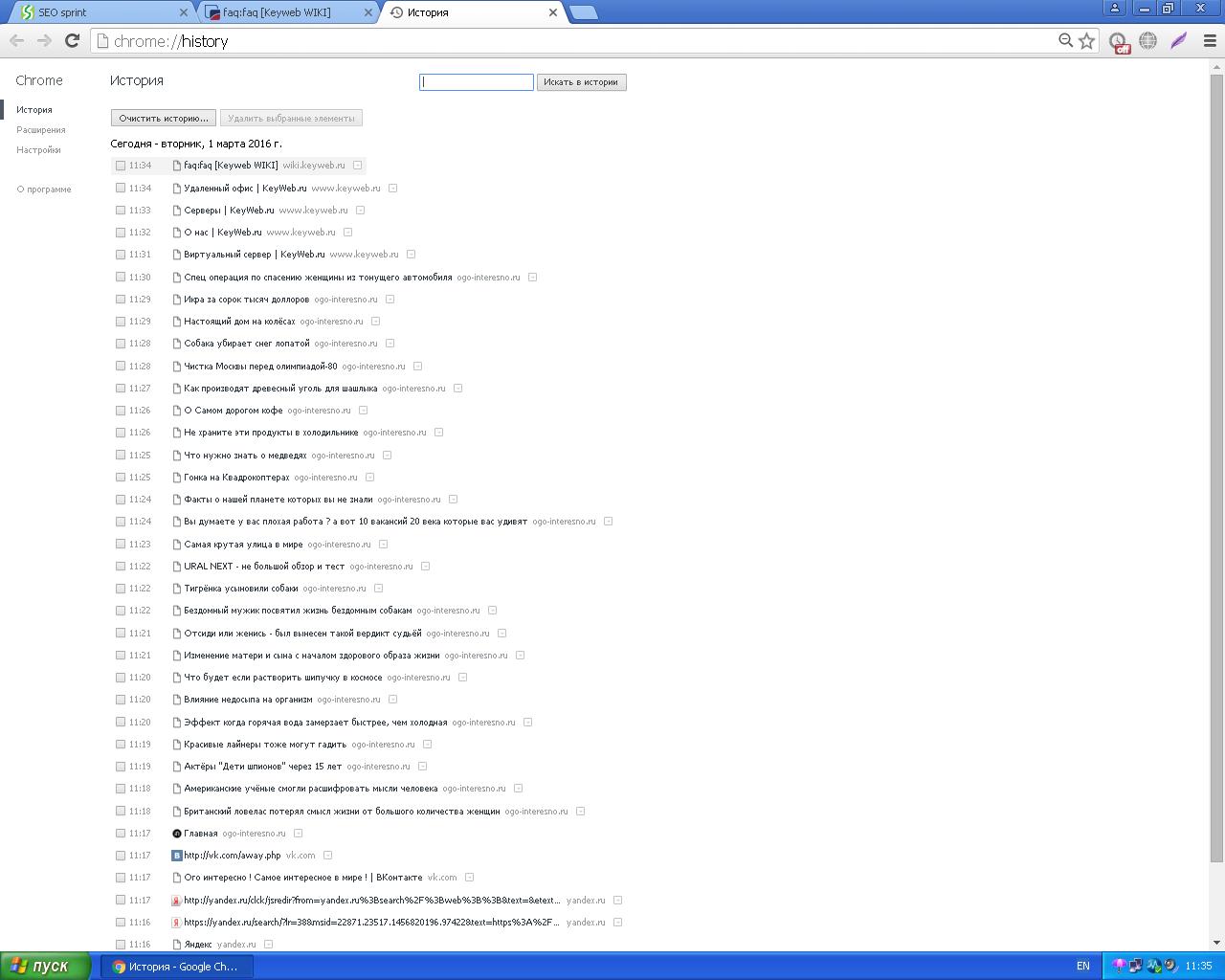Viewport: 1225px width, 980px height.
Task: Click page icon of 'Гонка на Квадрокоптерах'
Action: pyautogui.click(x=176, y=478)
